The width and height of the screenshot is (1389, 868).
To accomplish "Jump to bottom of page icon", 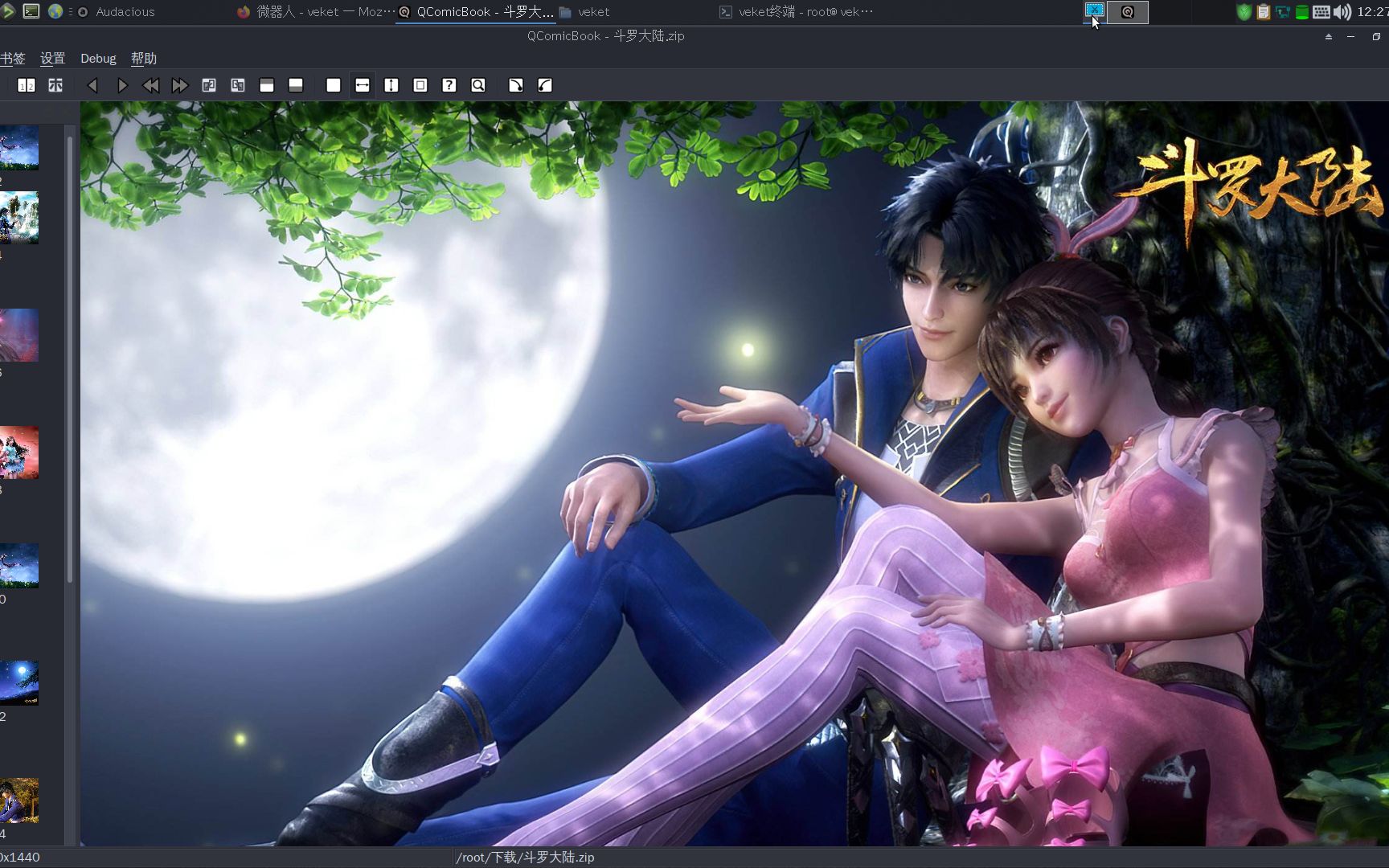I will (296, 85).
